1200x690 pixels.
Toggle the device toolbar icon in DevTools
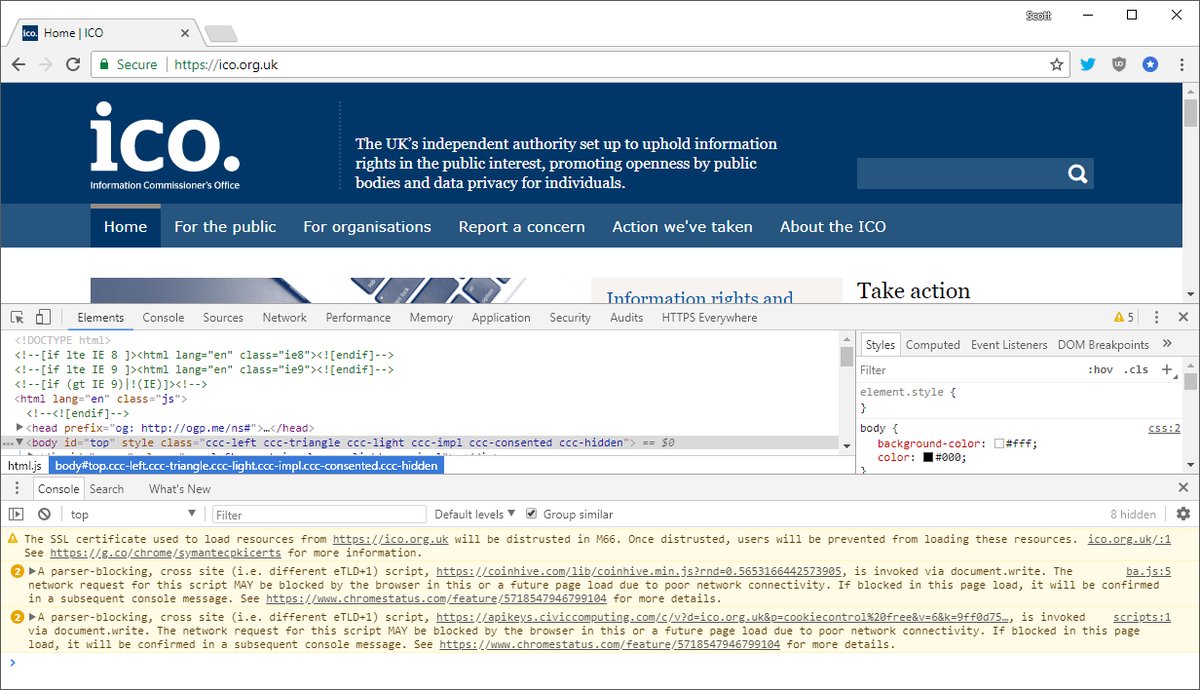coord(43,317)
